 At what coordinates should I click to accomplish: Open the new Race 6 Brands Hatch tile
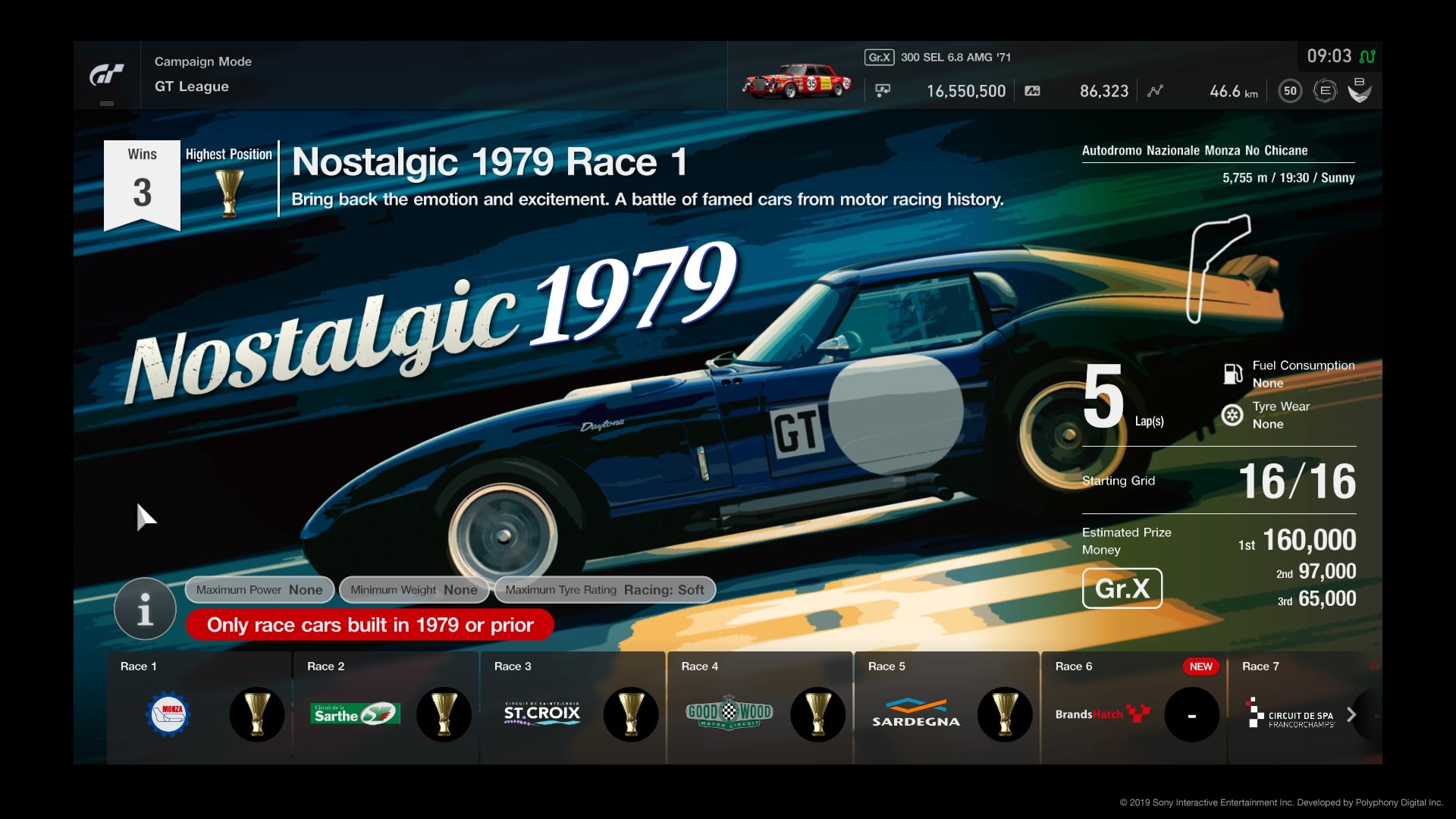(x=1133, y=707)
